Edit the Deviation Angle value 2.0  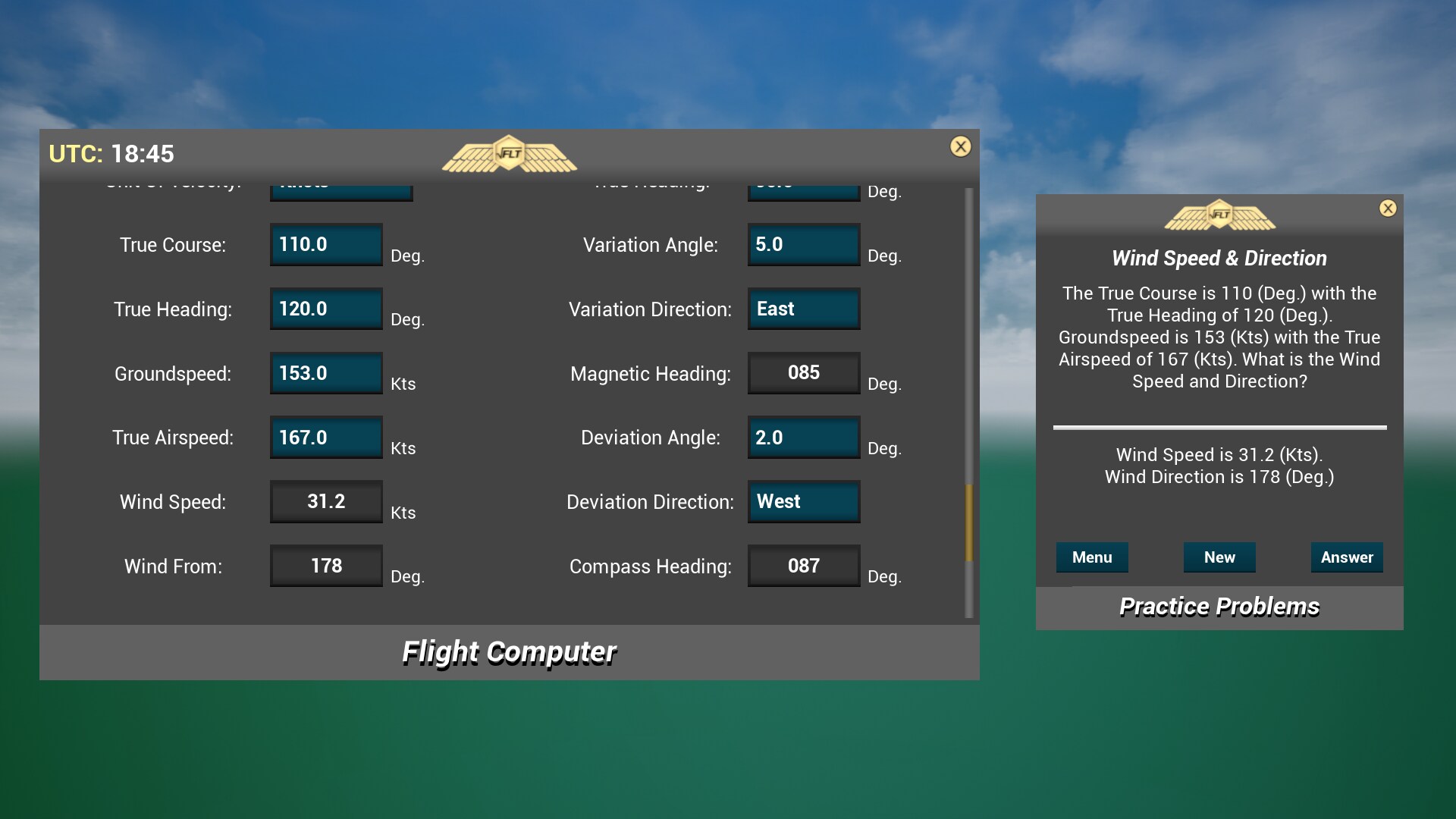803,438
